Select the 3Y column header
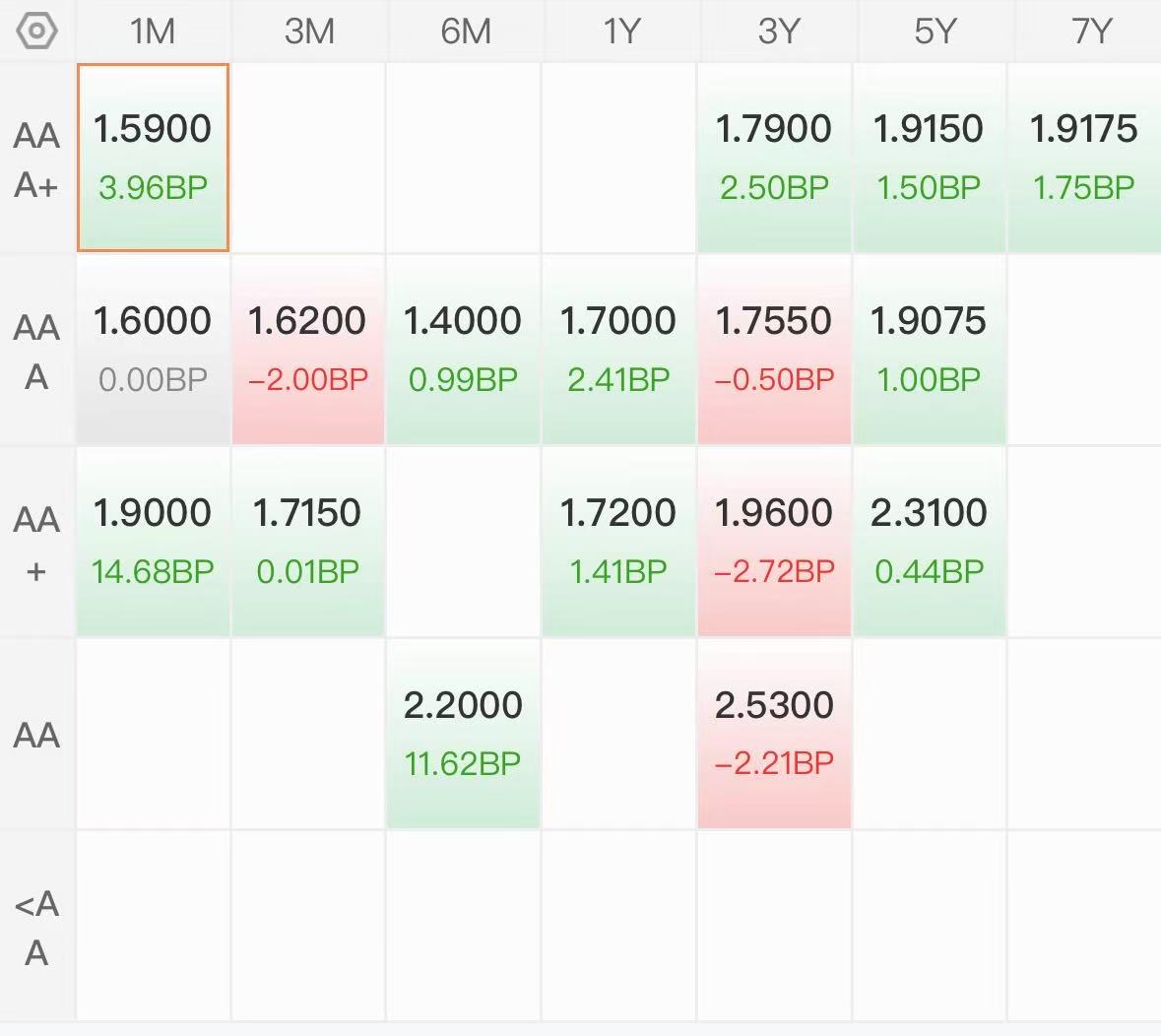The image size is (1161, 1036). click(x=778, y=32)
